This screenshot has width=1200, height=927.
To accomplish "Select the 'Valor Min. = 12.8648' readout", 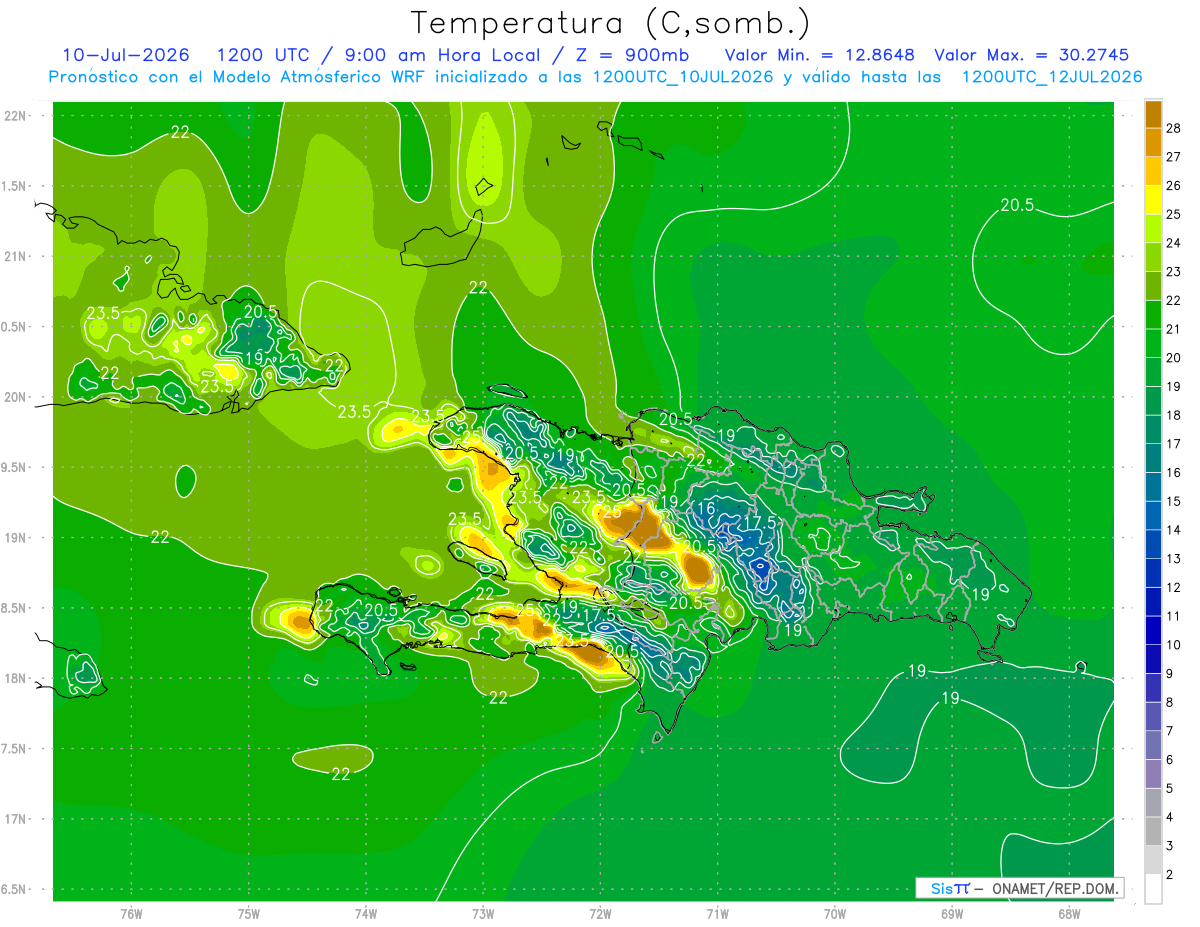I will point(819,55).
